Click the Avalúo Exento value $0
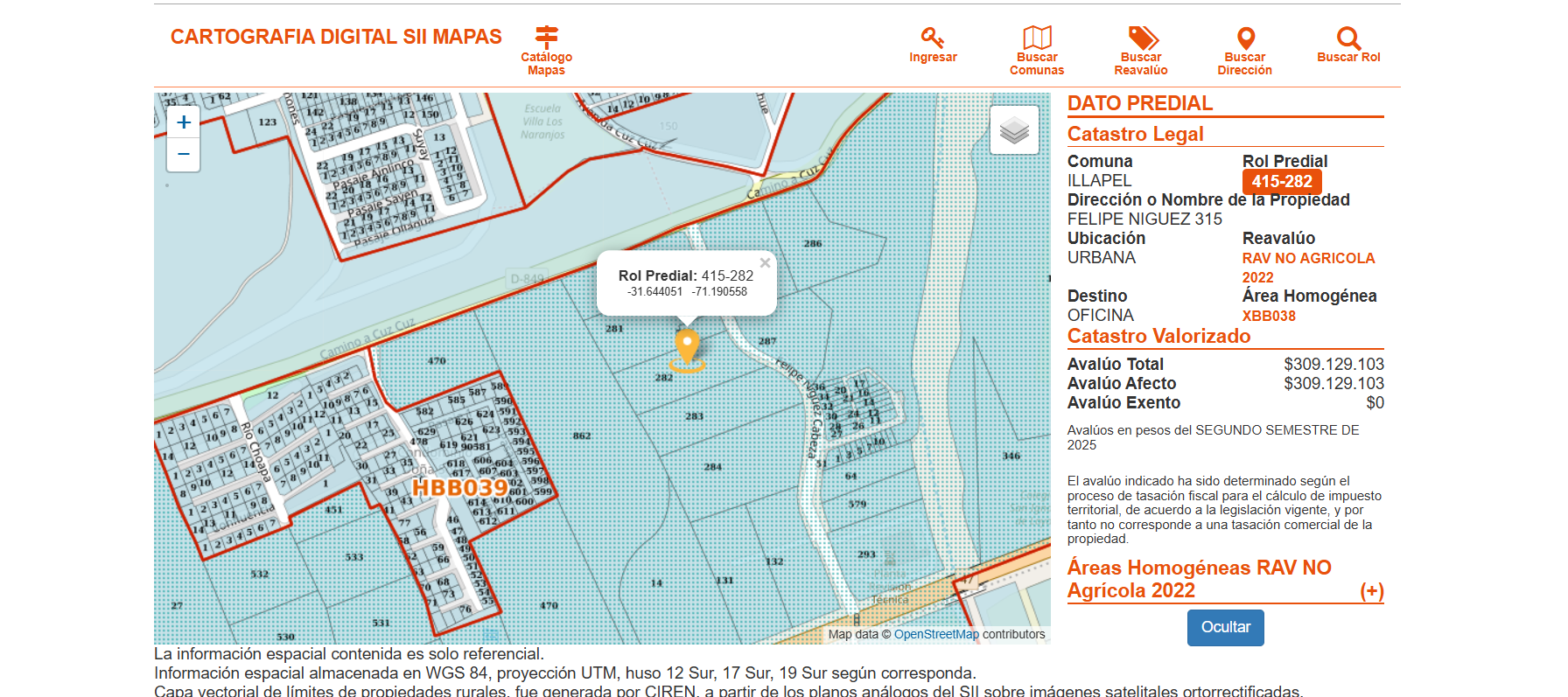This screenshot has height=697, width=1568. click(x=1375, y=402)
